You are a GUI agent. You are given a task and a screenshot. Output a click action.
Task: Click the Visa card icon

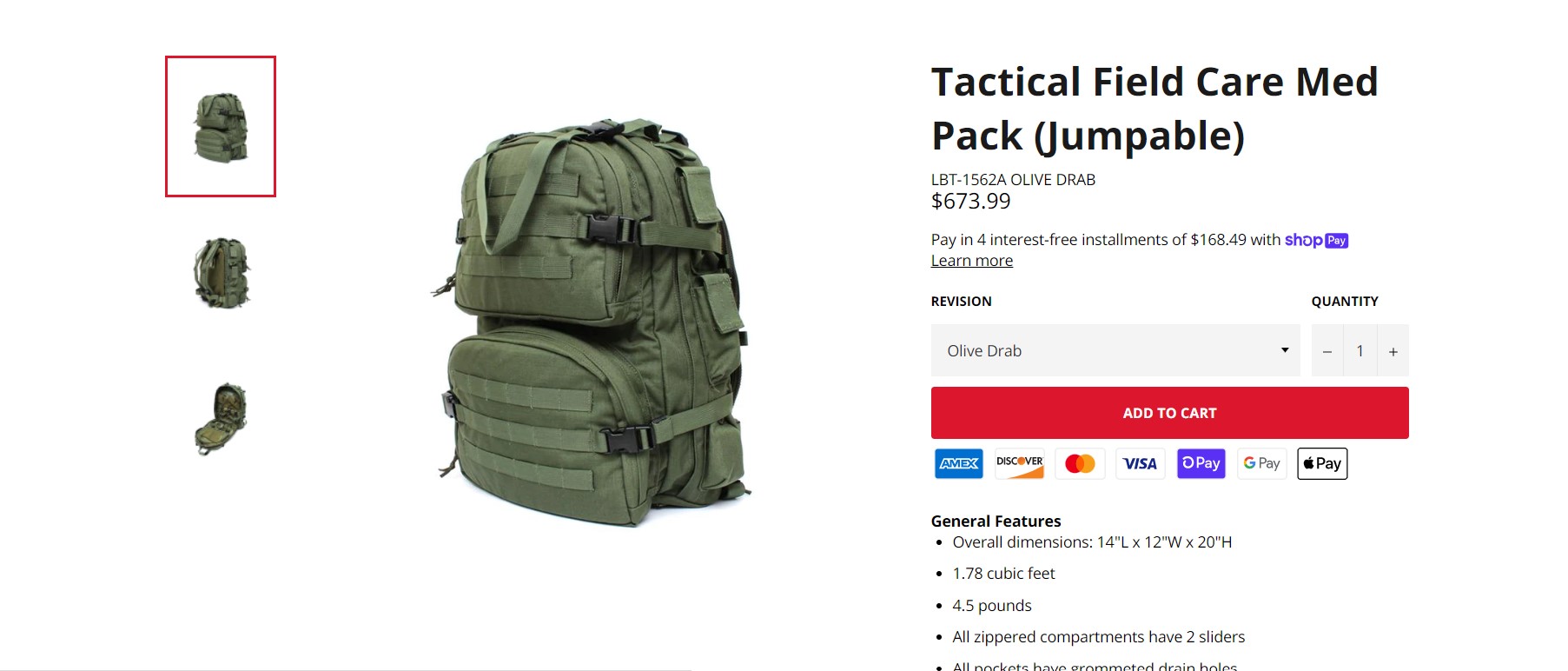(x=1141, y=463)
